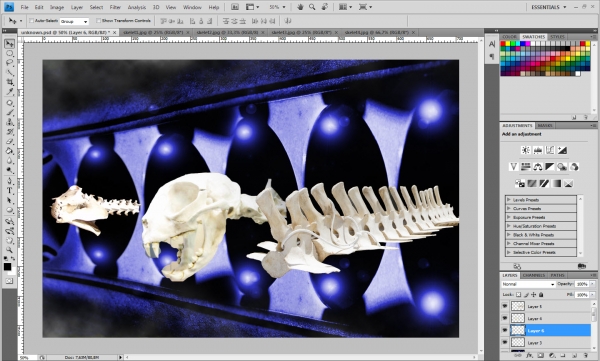Select the Magic Wand tool

10,73
